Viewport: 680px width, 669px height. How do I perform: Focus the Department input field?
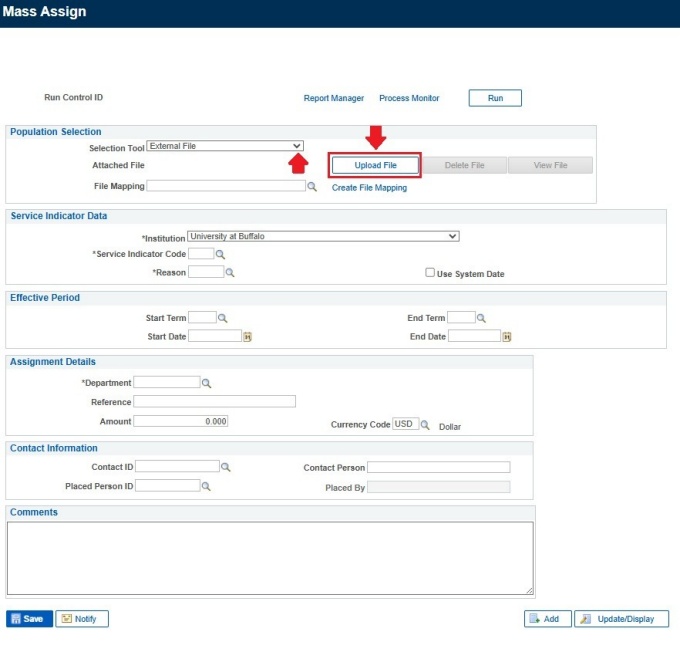pos(167,382)
